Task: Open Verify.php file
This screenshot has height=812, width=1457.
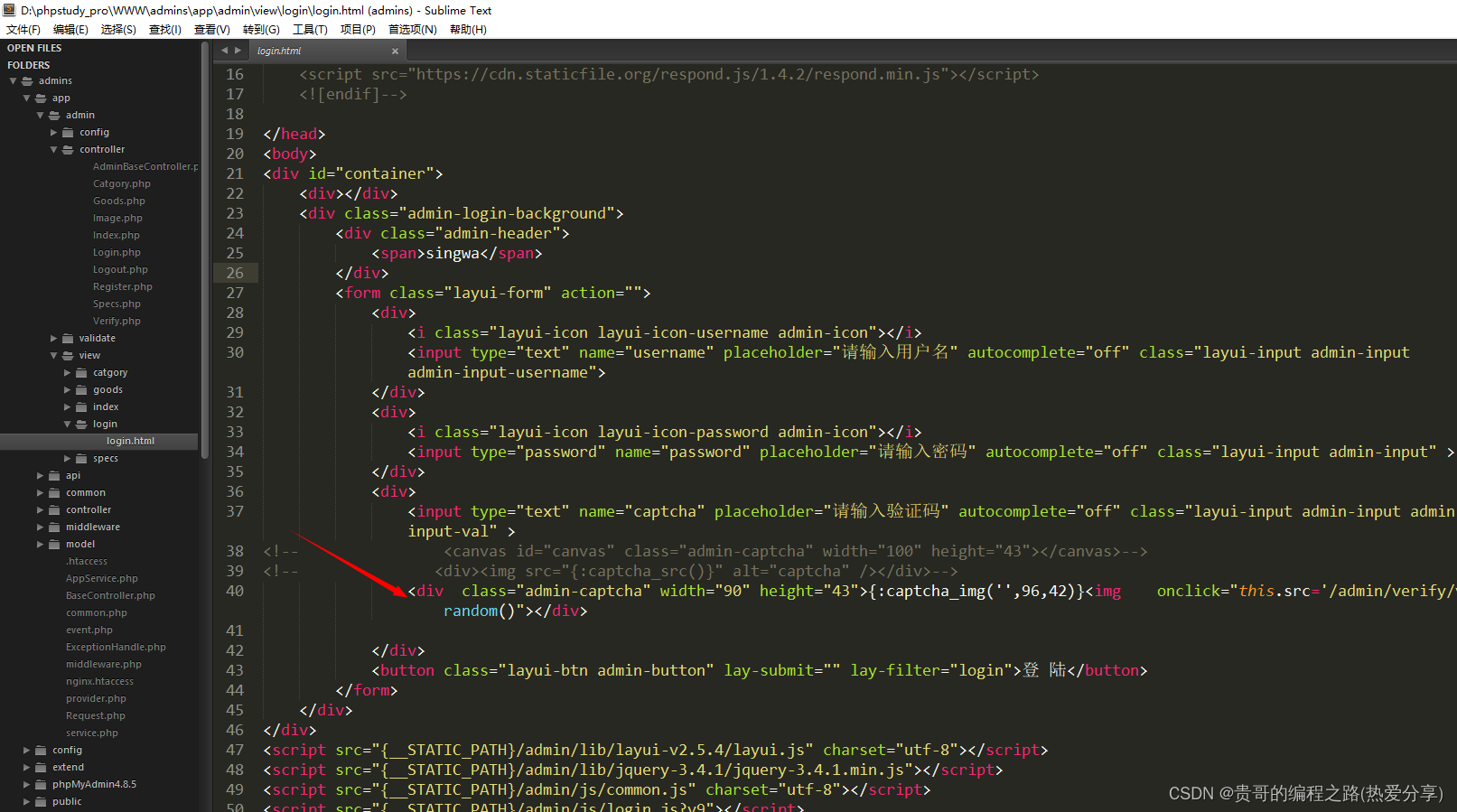Action: 117,321
